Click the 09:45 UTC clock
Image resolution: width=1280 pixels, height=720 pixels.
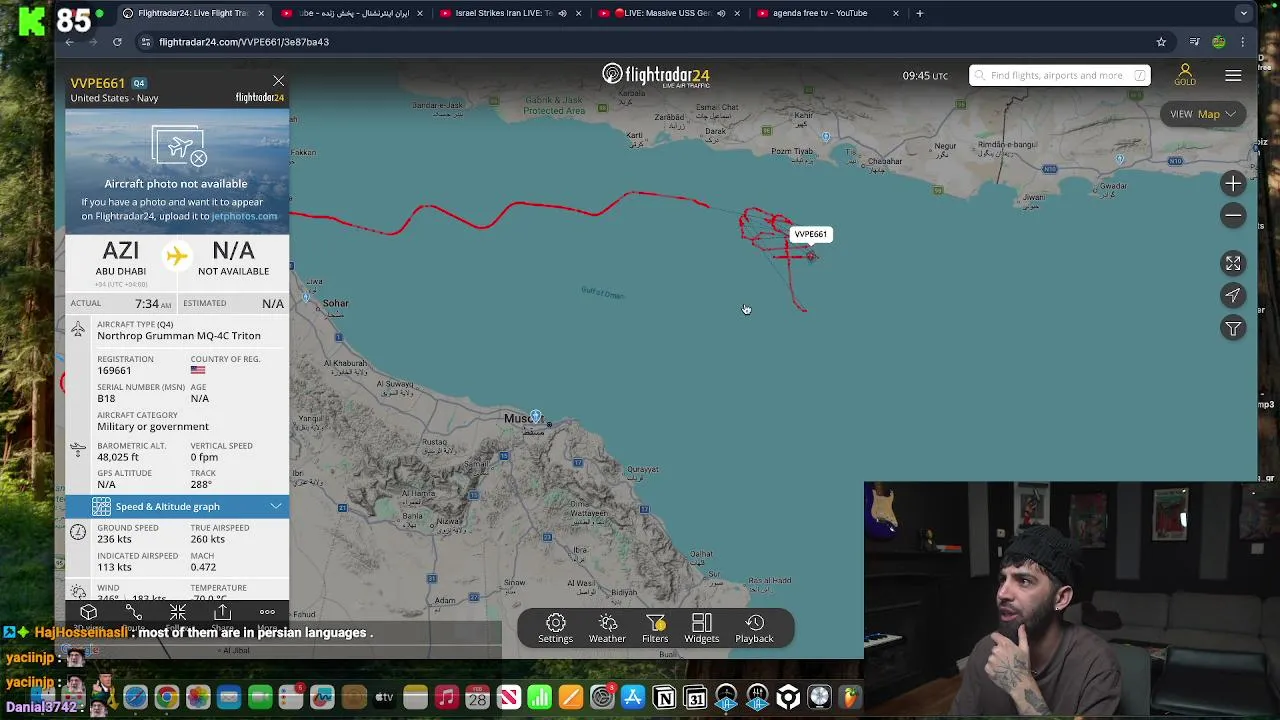(925, 76)
